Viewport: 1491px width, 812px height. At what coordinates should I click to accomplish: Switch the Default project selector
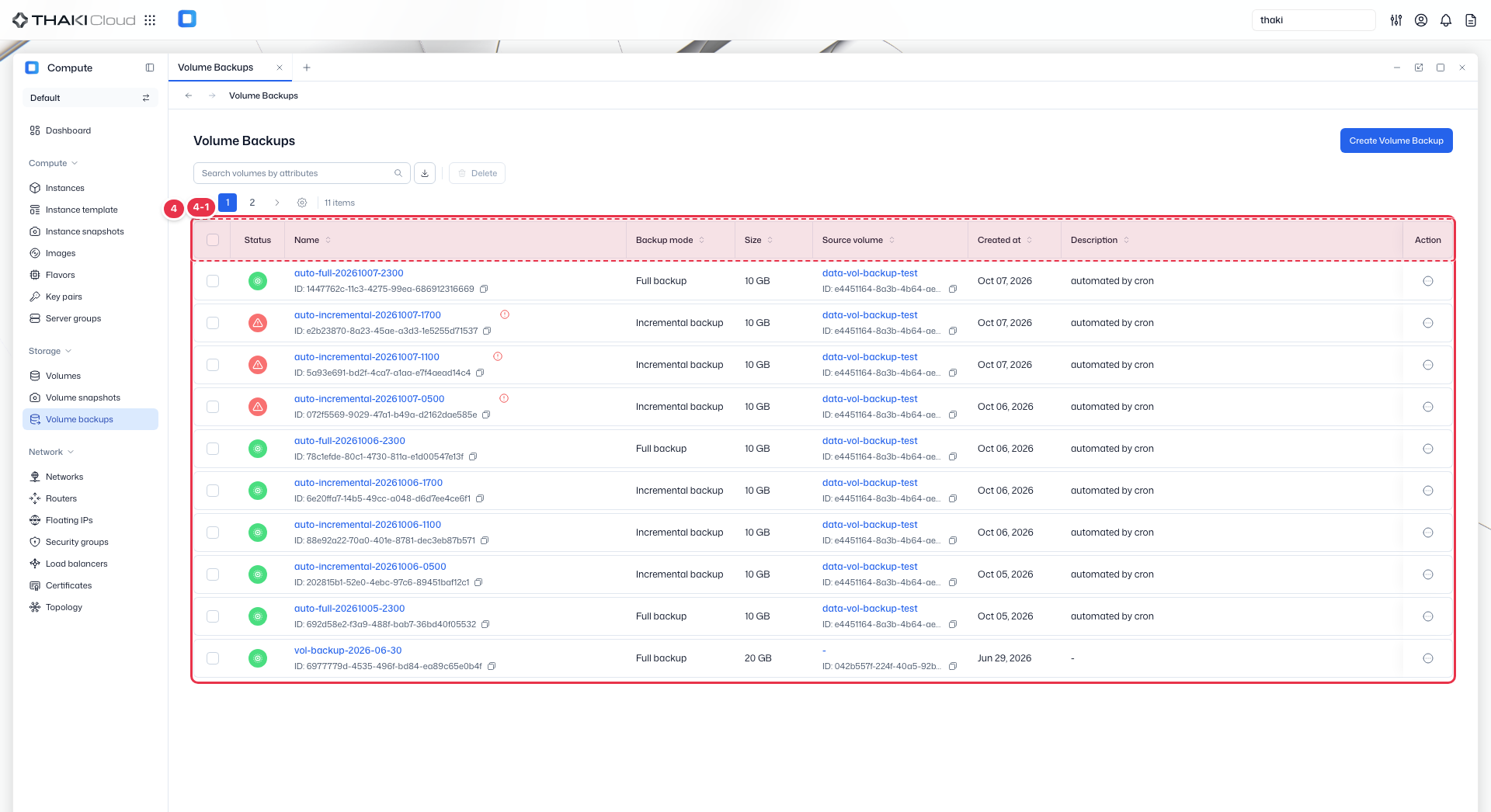tap(90, 98)
